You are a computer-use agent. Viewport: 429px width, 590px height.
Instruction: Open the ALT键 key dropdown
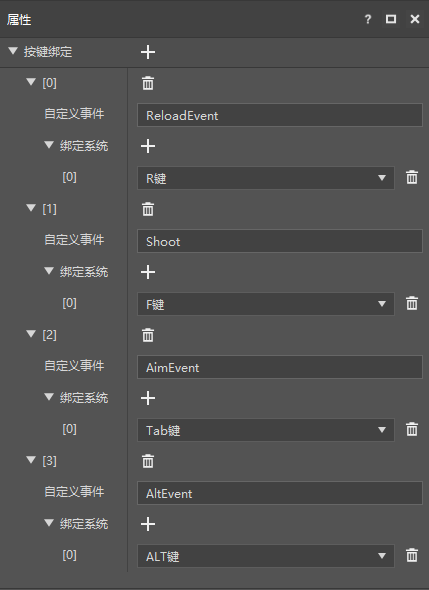[x=266, y=556]
